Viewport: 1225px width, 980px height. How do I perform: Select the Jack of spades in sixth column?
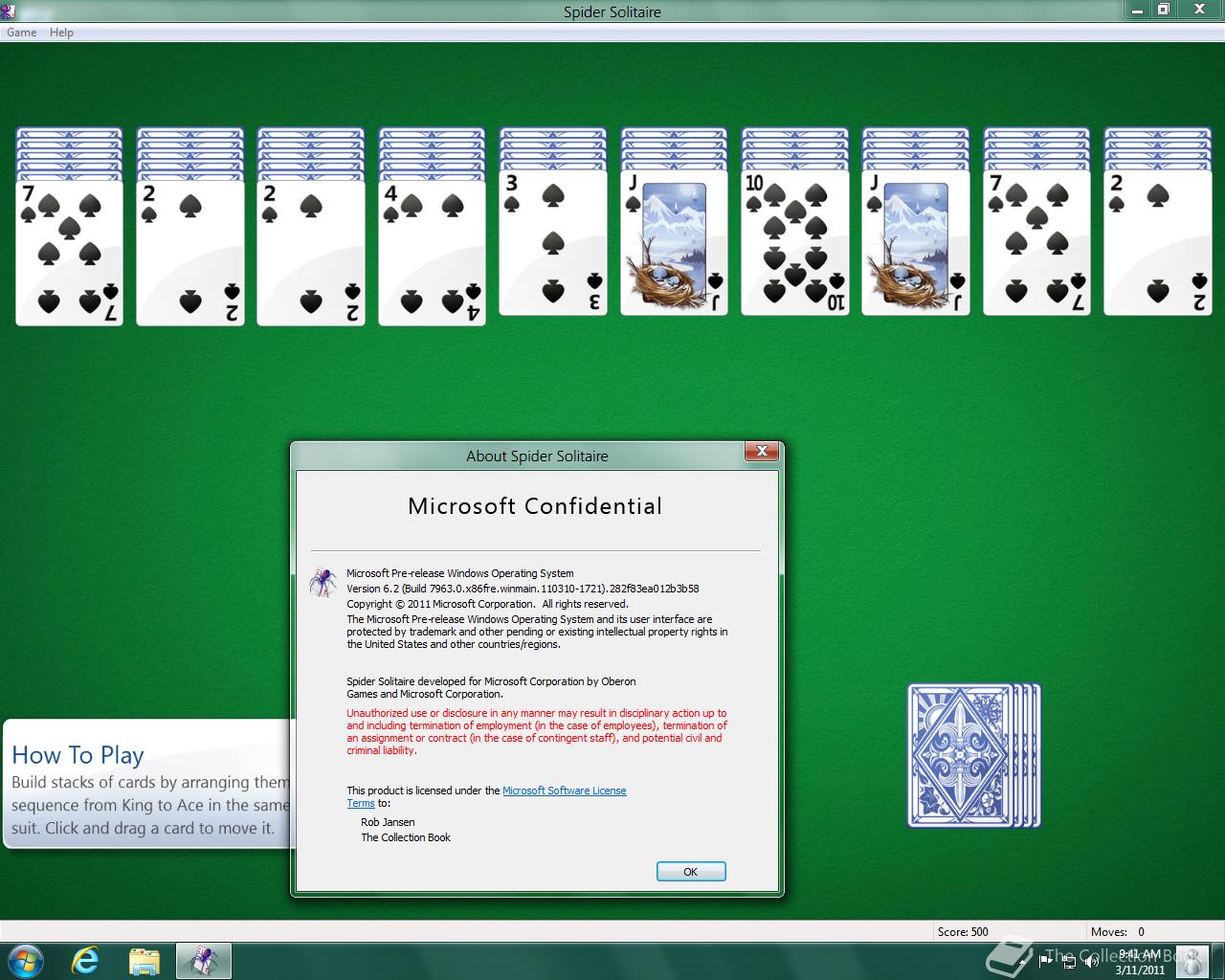[674, 242]
